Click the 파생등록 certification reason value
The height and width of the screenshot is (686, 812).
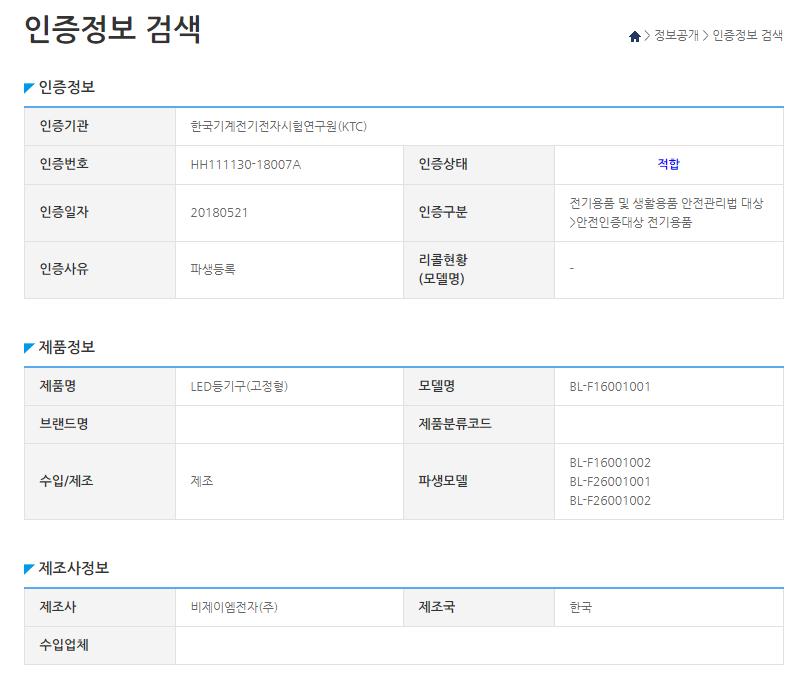tap(213, 269)
